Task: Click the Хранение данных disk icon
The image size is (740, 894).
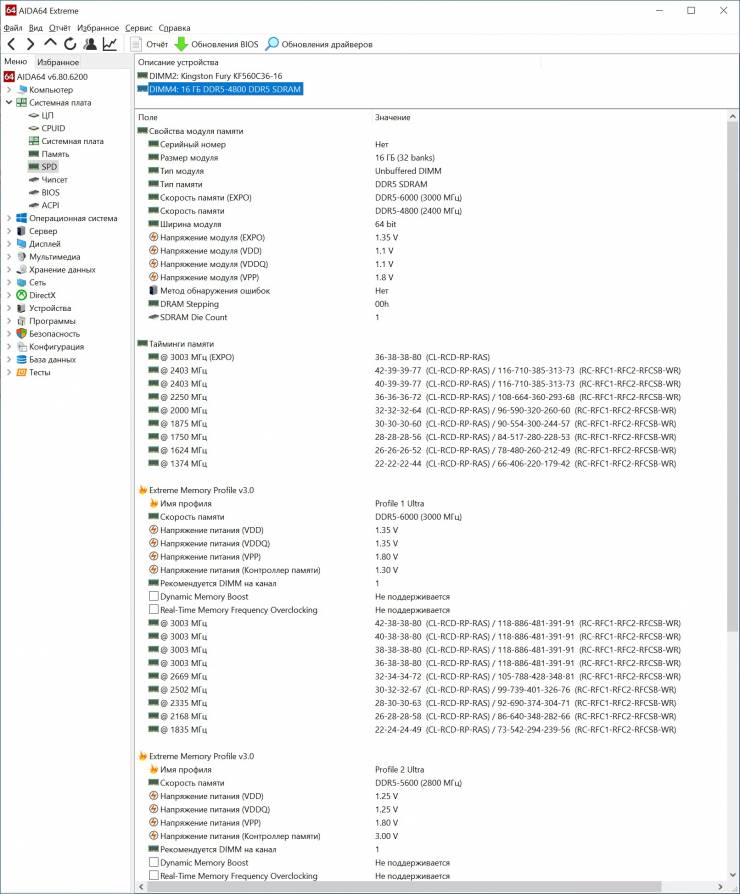Action: point(22,269)
